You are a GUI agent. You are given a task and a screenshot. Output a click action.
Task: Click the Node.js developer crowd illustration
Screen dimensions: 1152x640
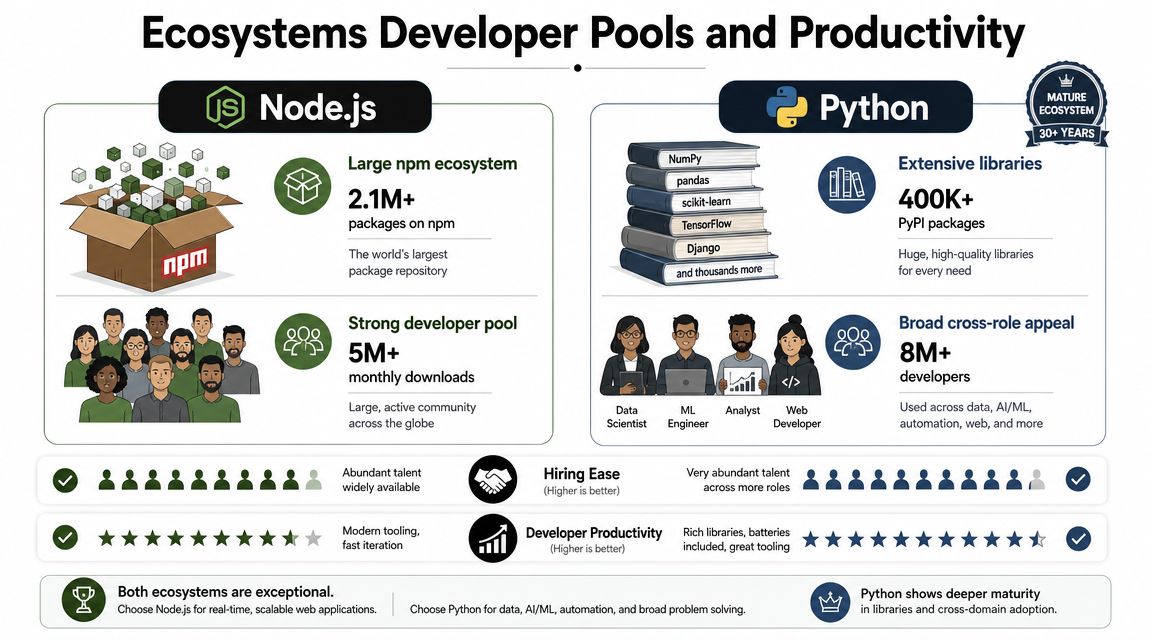click(162, 365)
